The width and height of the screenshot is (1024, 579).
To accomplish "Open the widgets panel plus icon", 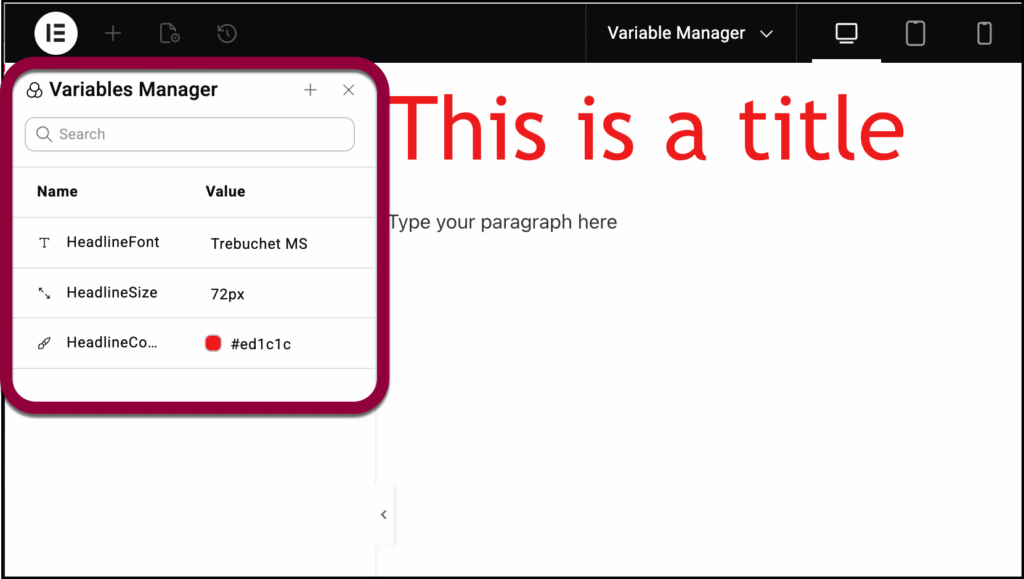I will 113,33.
